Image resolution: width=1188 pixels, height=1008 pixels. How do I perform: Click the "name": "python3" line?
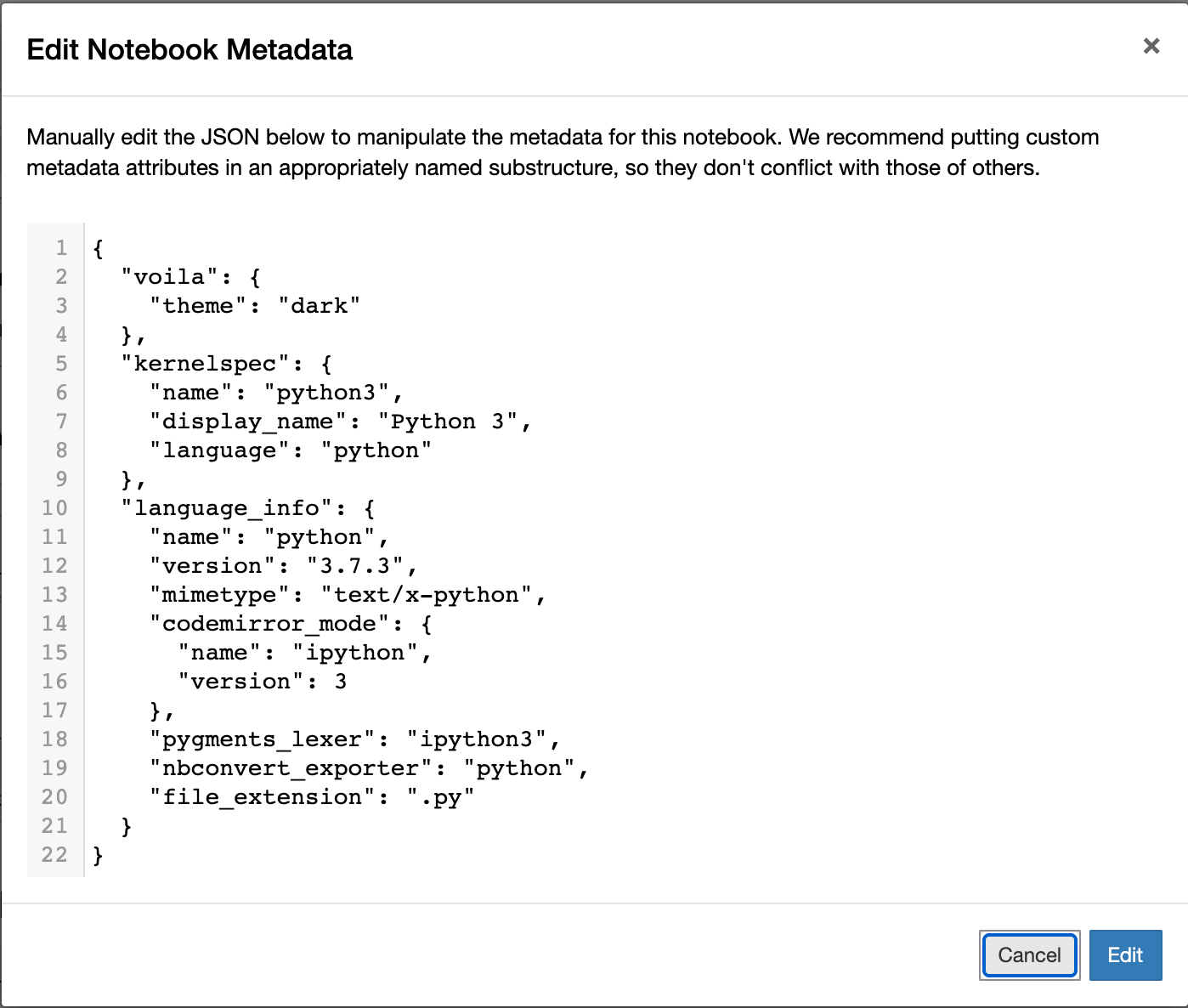pyautogui.click(x=276, y=393)
